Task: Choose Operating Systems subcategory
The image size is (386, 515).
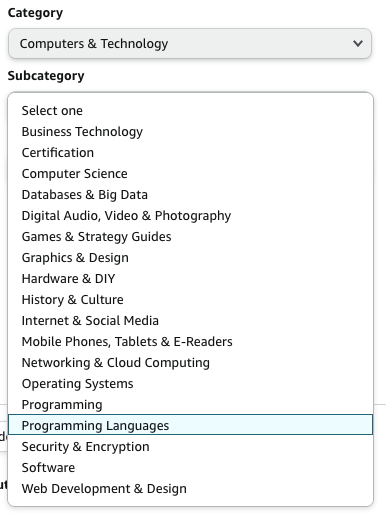Action: 190,384
